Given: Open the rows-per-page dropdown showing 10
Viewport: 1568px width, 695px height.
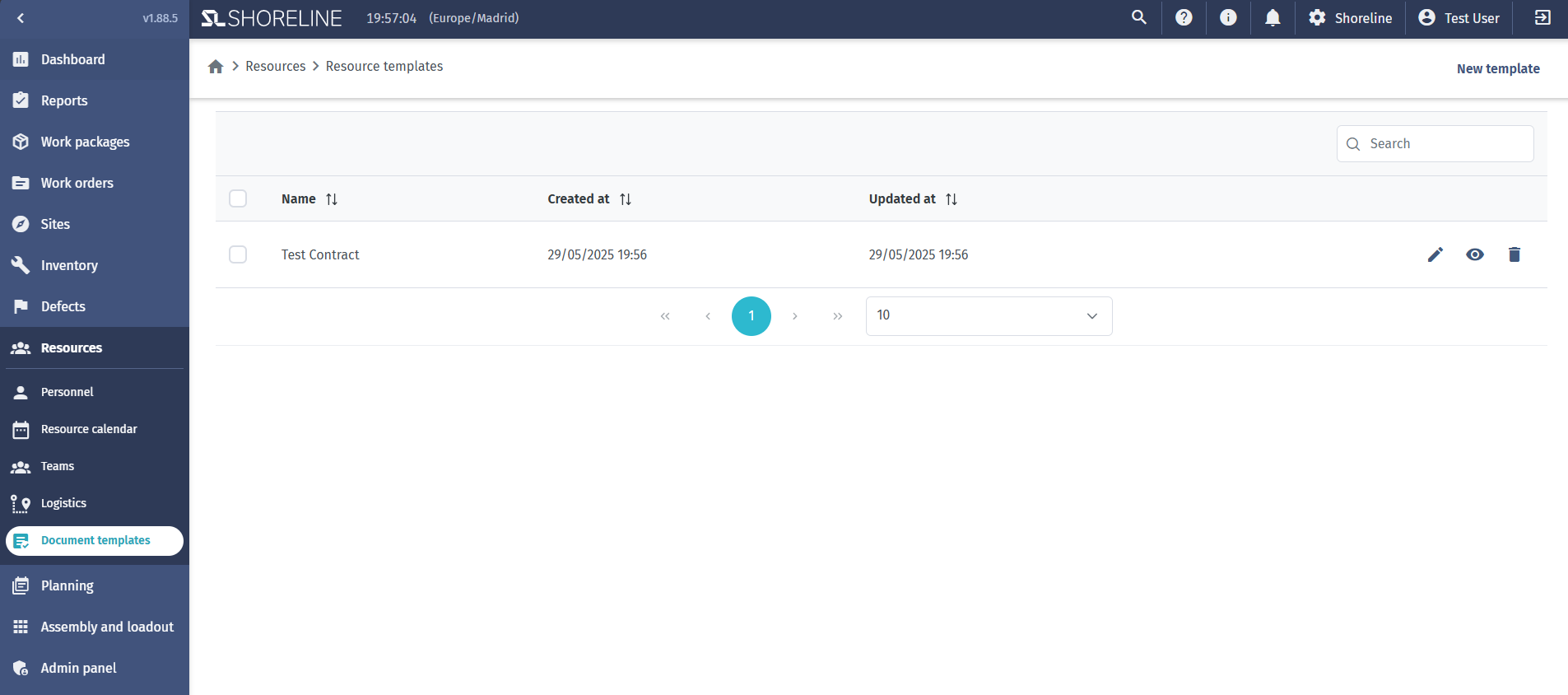Looking at the screenshot, I should coord(989,316).
